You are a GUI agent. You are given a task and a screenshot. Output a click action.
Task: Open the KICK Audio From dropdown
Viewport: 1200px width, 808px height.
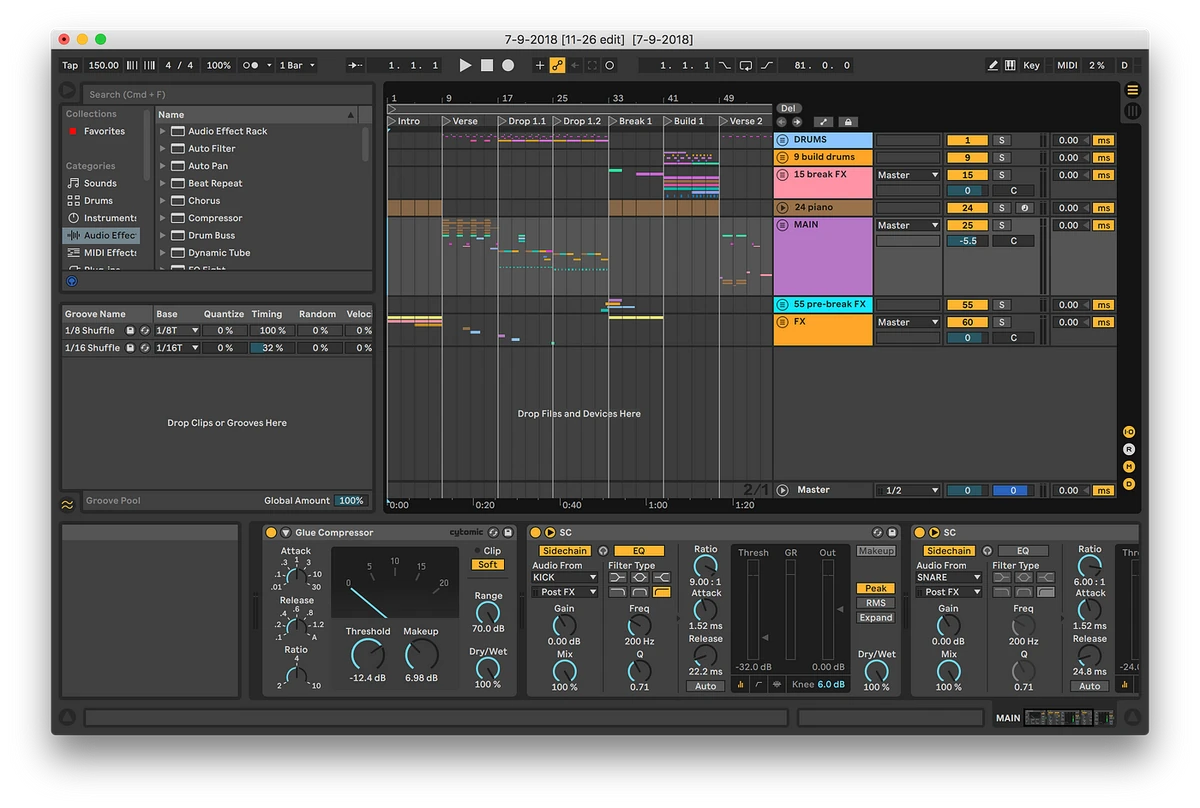click(x=564, y=578)
